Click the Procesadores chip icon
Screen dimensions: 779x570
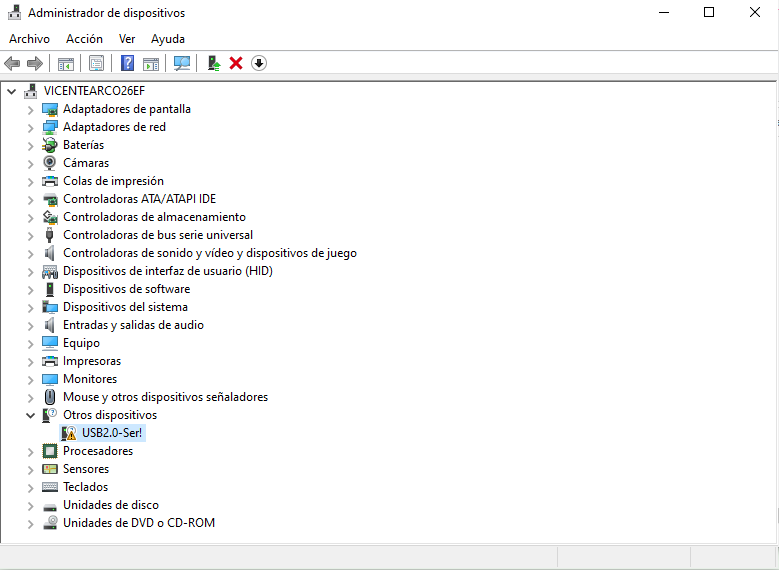coord(50,451)
